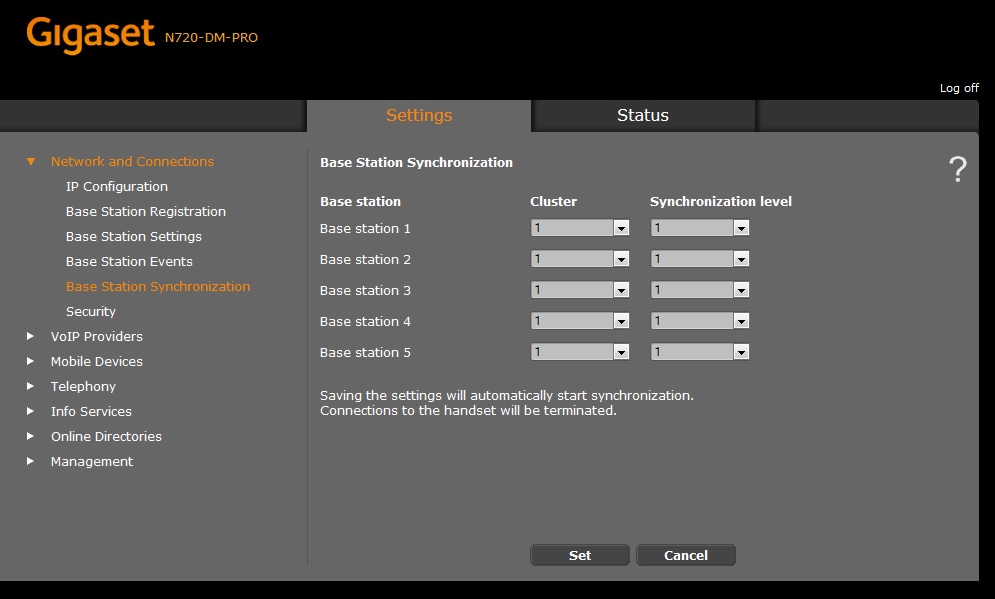This screenshot has height=599, width=995.
Task: Expand the Online Directories section
Action: coord(31,436)
